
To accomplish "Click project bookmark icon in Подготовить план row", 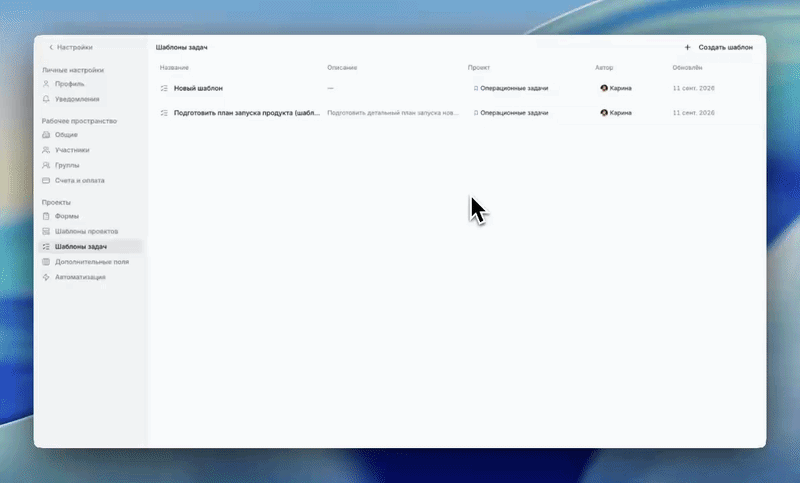I will (476, 113).
